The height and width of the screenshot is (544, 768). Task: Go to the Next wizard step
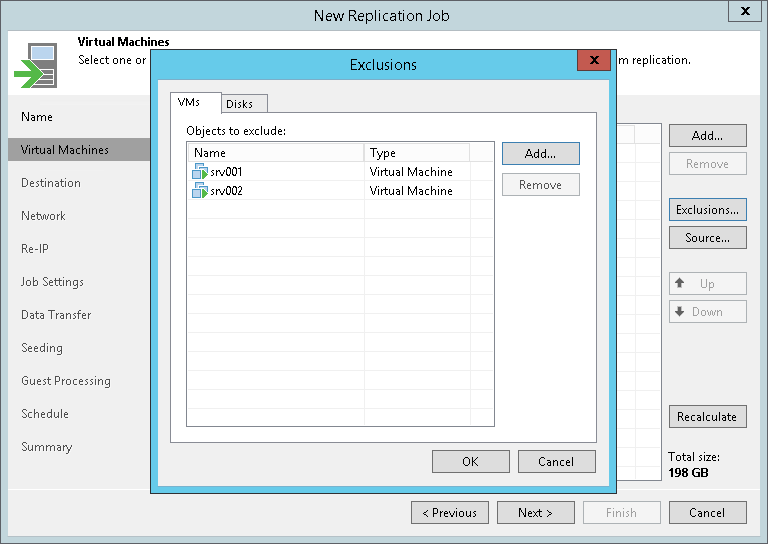tap(536, 513)
